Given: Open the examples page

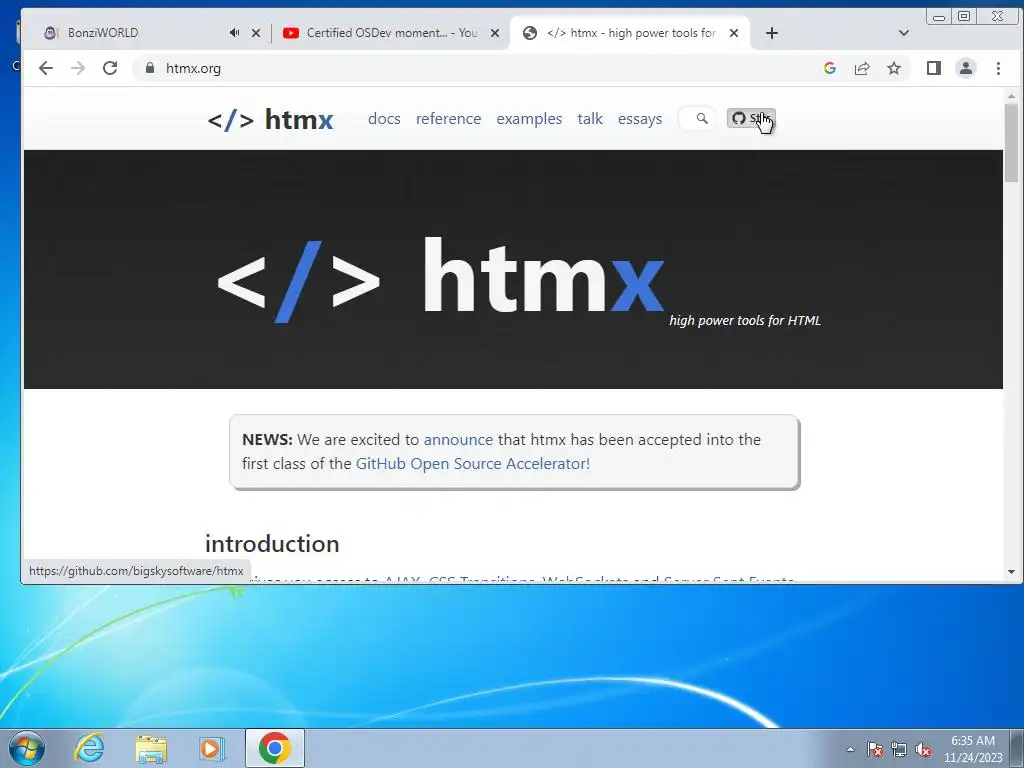Looking at the screenshot, I should click(x=529, y=119).
